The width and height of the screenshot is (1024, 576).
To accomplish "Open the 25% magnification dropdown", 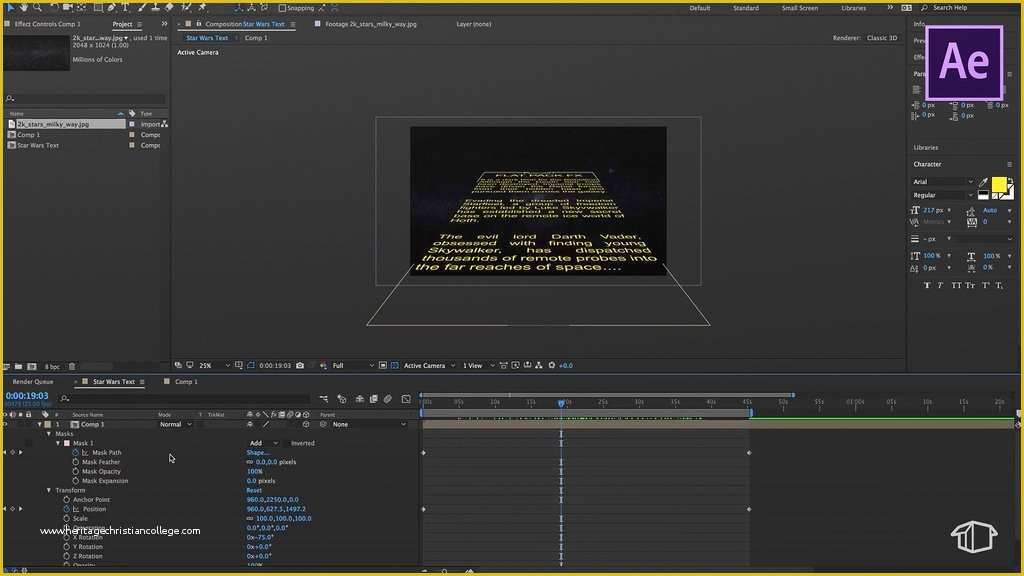I will pyautogui.click(x=214, y=366).
